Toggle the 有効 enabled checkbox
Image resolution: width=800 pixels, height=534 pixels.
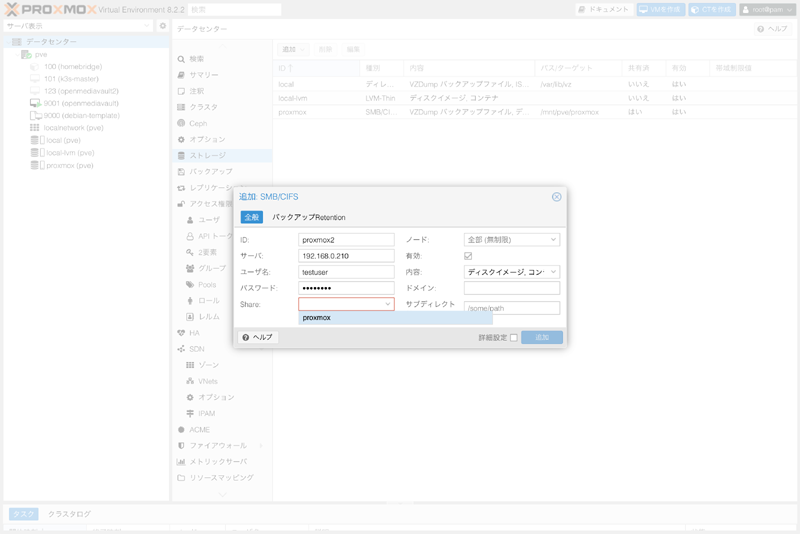click(468, 256)
